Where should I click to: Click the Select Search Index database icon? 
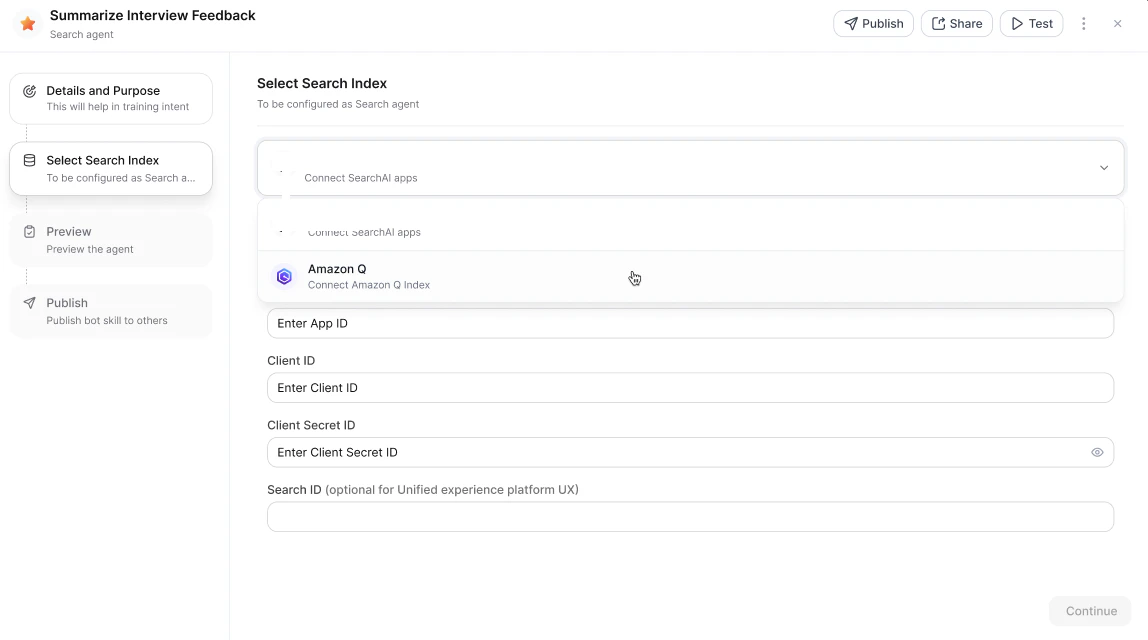point(28,160)
